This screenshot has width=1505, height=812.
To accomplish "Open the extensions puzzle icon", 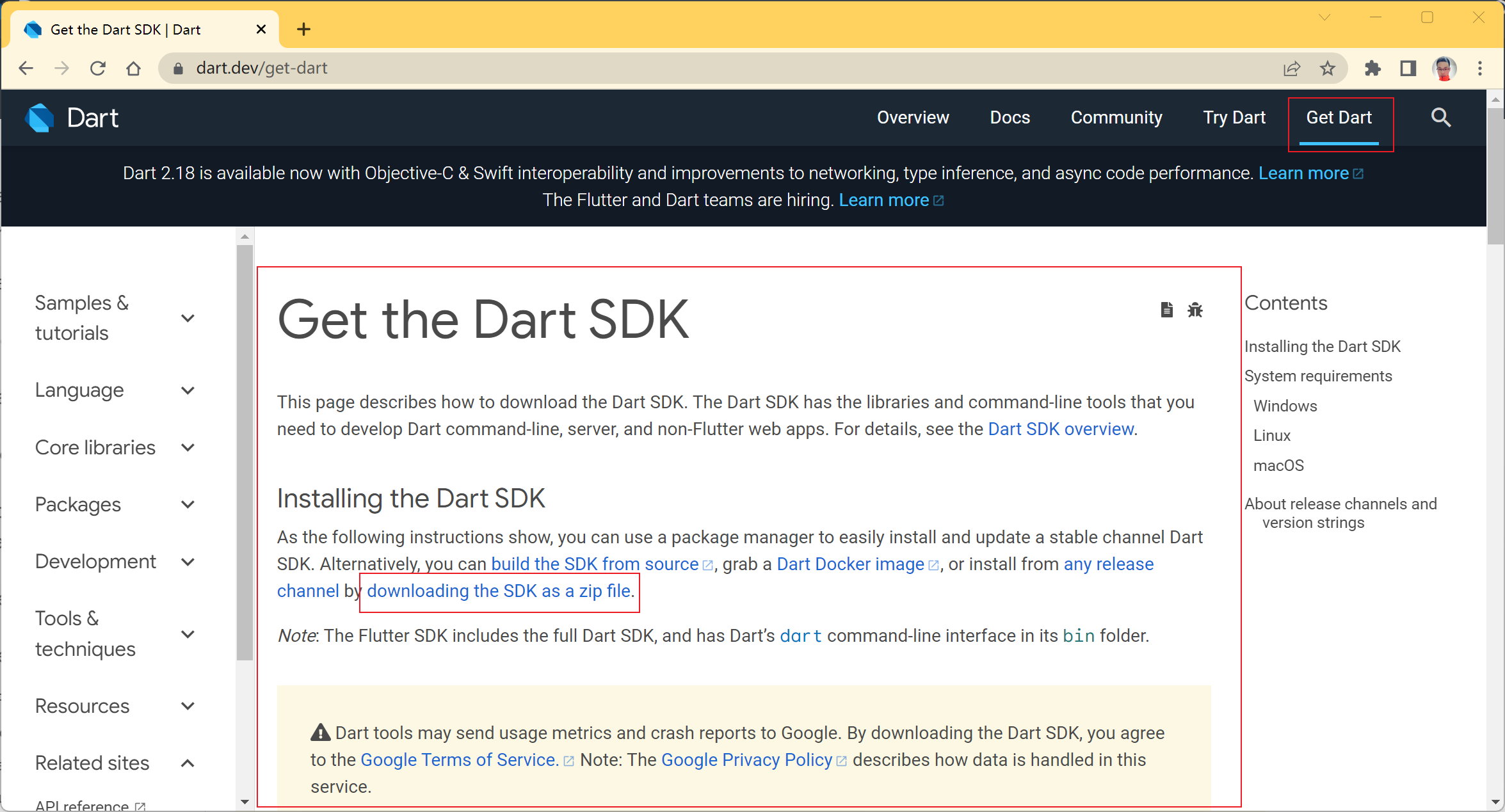I will 1372,68.
